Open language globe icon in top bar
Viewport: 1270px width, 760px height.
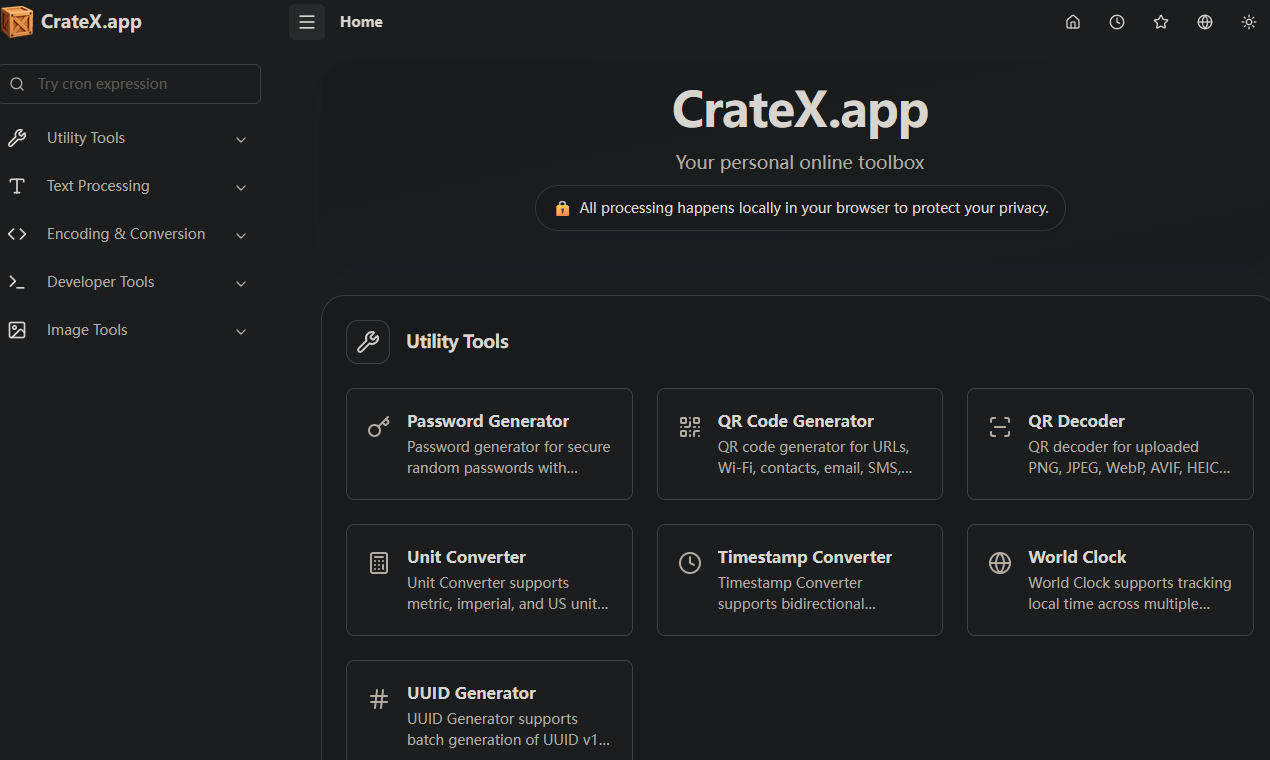pyautogui.click(x=1205, y=22)
